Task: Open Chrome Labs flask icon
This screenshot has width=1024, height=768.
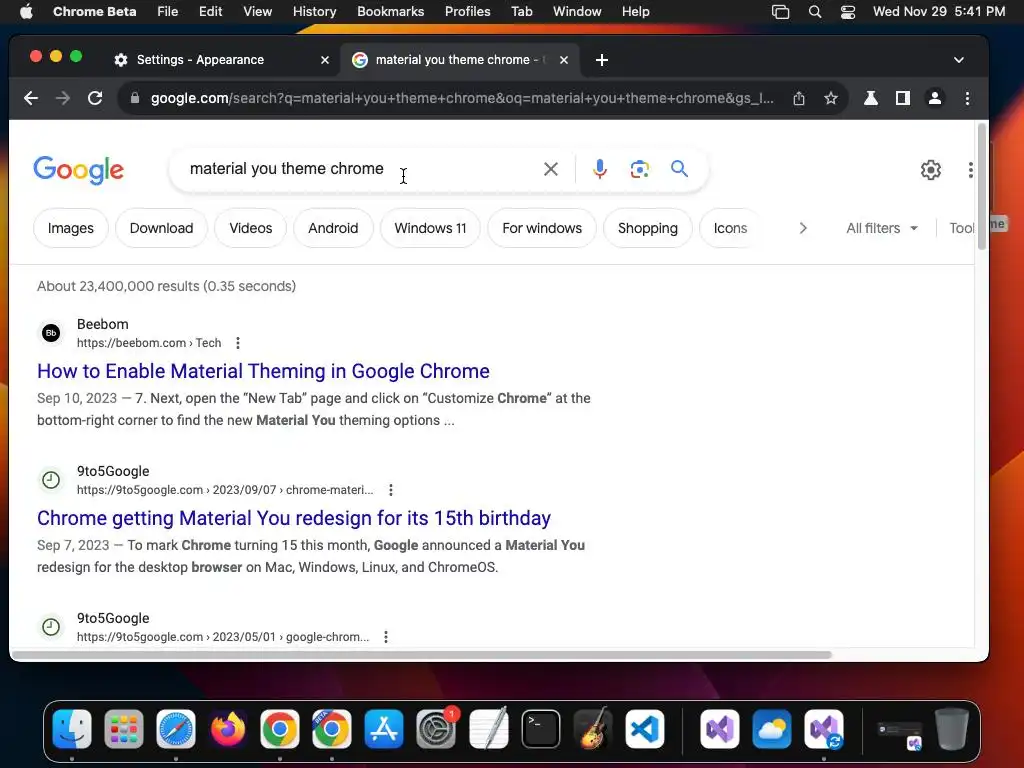Action: coord(871,98)
